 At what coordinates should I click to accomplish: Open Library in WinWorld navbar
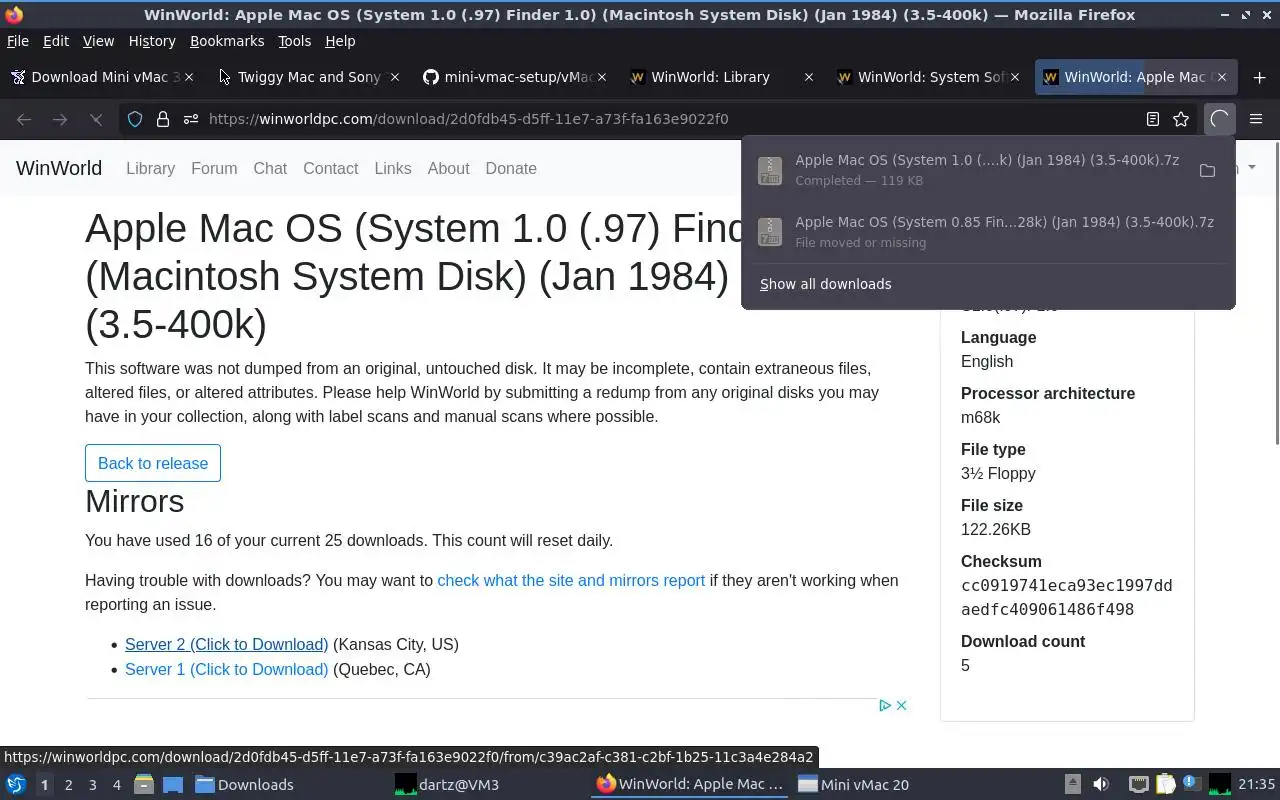(x=150, y=168)
